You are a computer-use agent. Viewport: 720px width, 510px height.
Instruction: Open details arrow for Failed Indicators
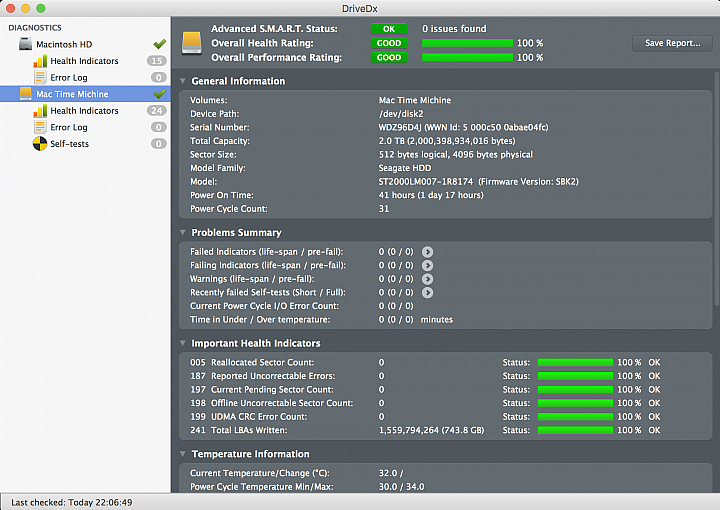point(428,252)
